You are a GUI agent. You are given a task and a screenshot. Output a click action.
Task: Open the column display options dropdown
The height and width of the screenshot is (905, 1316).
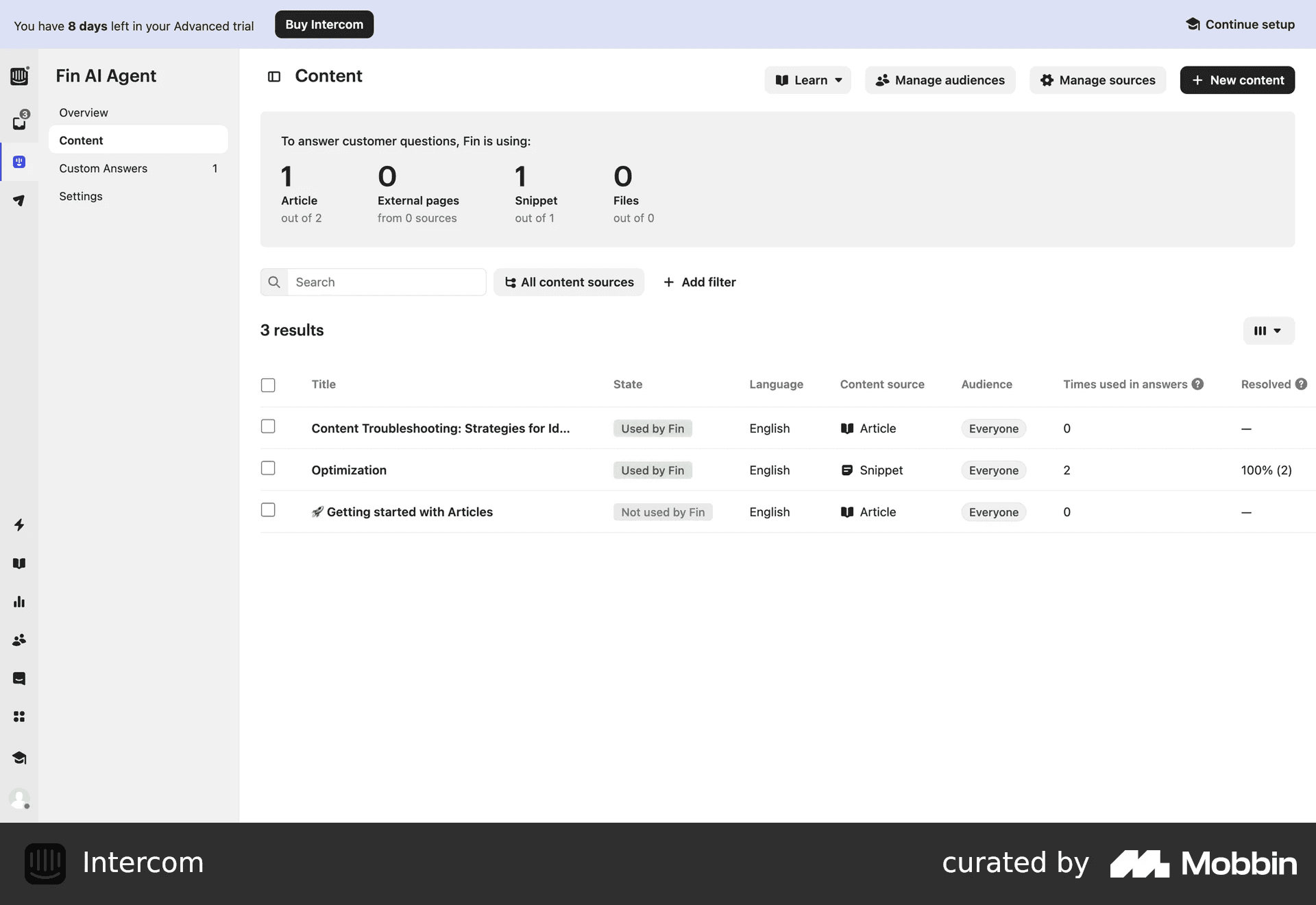click(x=1268, y=330)
